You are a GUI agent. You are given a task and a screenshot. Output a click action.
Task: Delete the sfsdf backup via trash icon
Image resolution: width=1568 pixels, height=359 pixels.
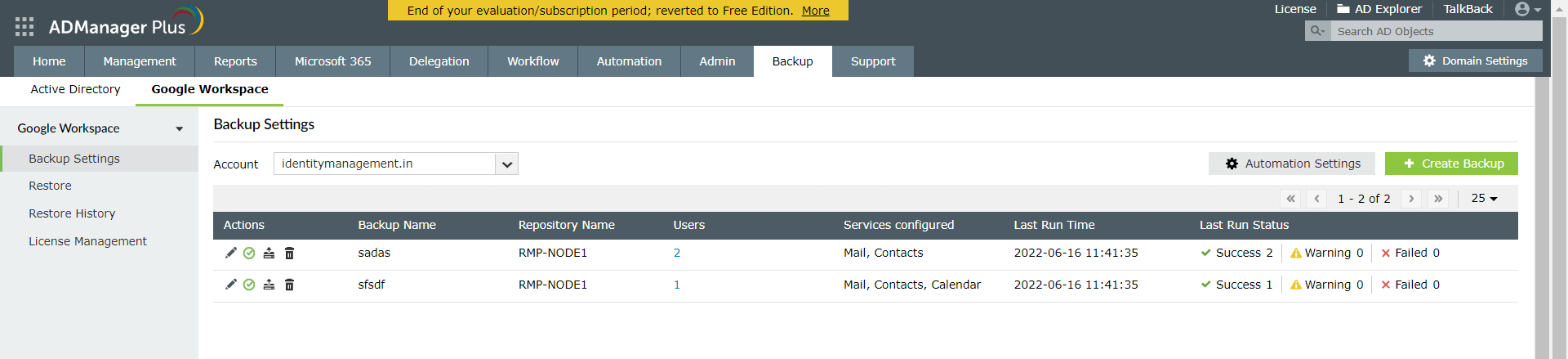click(x=289, y=285)
